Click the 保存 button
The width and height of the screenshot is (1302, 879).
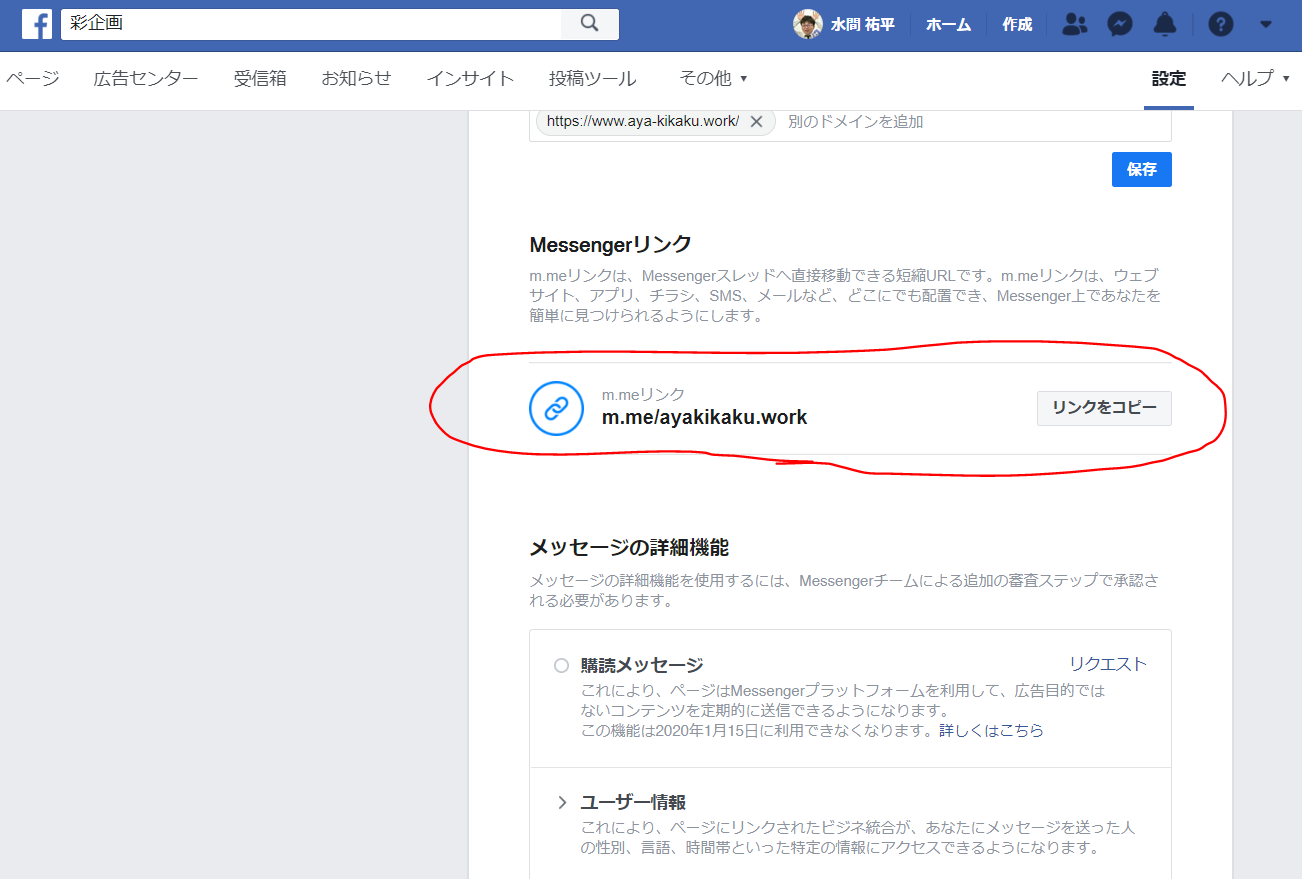pos(1141,170)
